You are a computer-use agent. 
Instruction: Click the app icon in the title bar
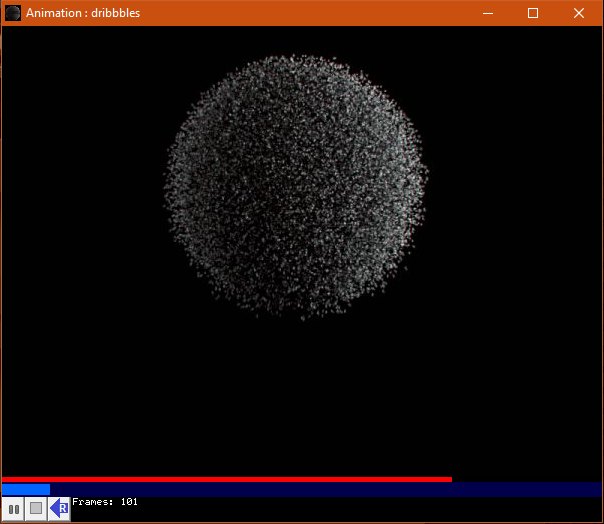(x=13, y=13)
